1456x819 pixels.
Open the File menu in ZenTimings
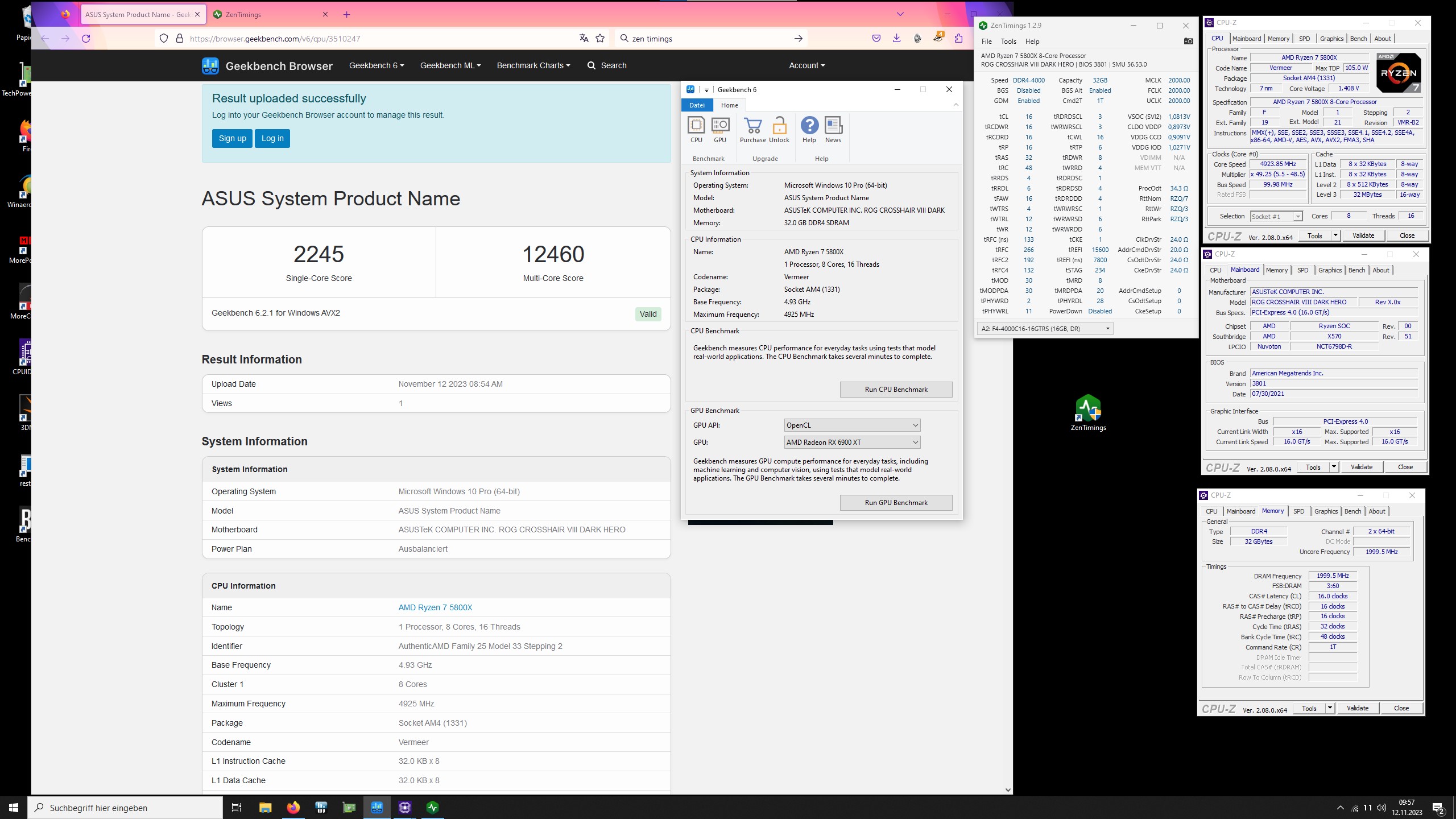[987, 42]
